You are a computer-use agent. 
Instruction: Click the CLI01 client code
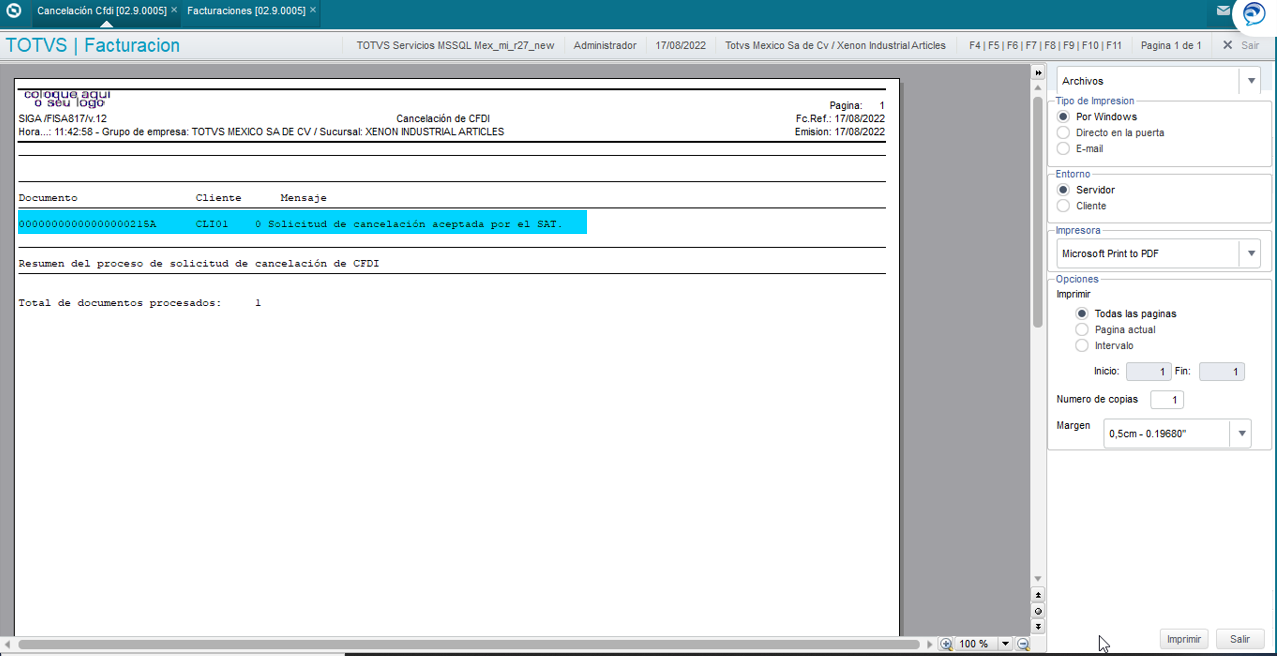point(212,225)
